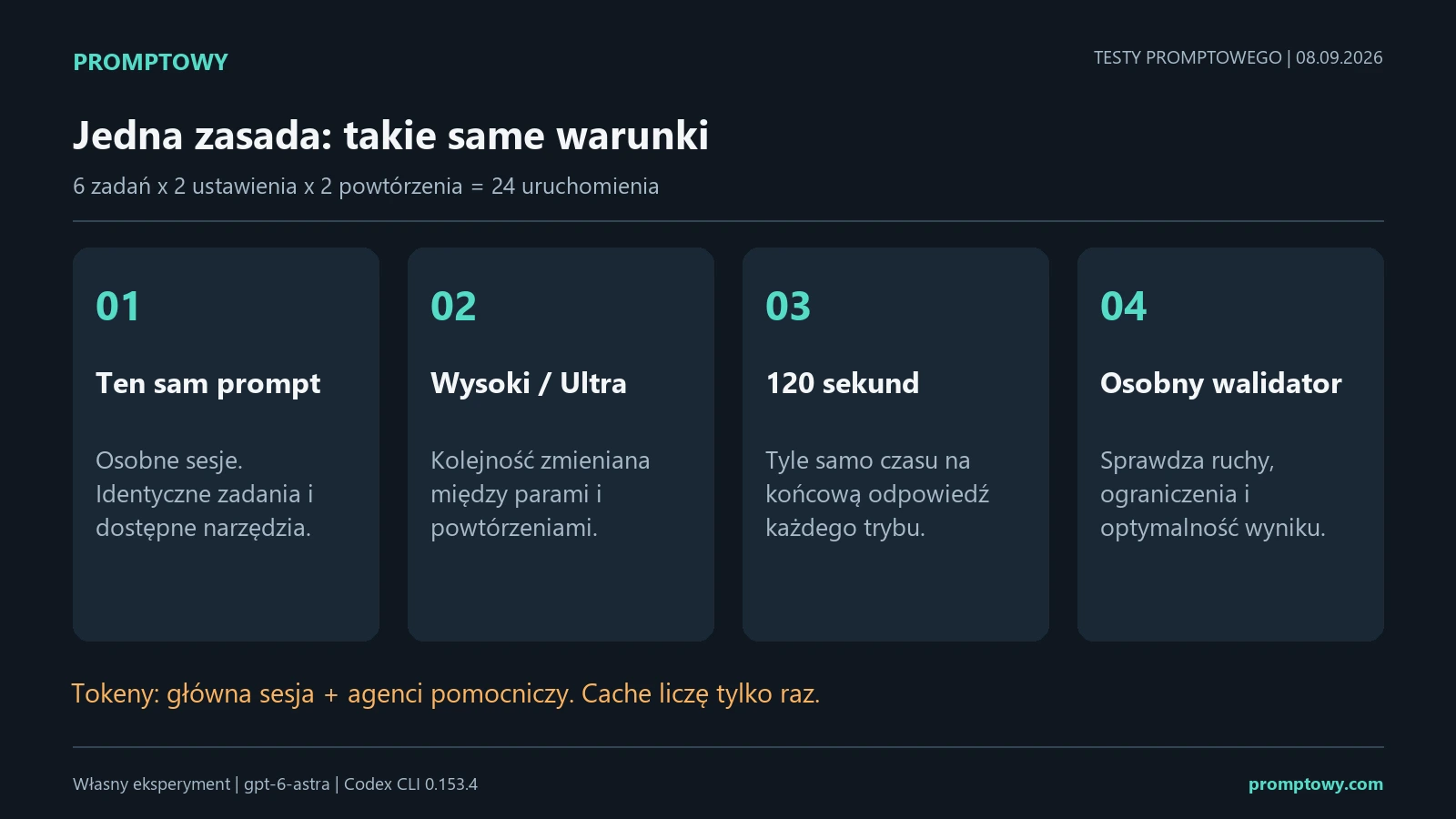The image size is (1456, 819).
Task: Click the 01 card number
Action: click(117, 307)
